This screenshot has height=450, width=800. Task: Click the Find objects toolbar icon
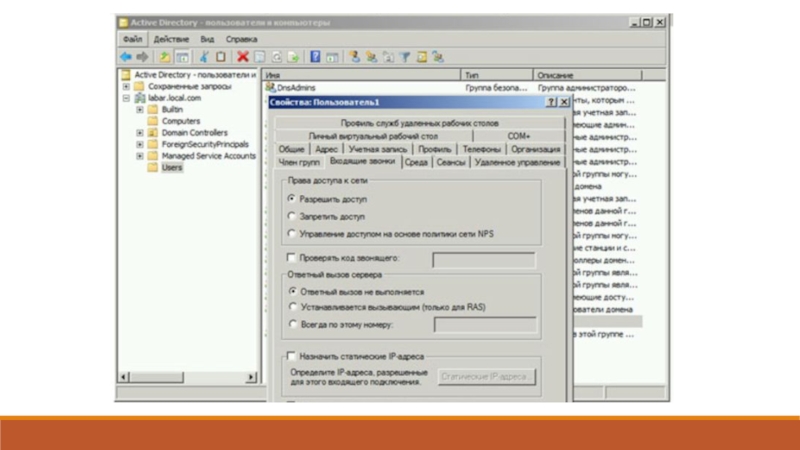click(422, 57)
